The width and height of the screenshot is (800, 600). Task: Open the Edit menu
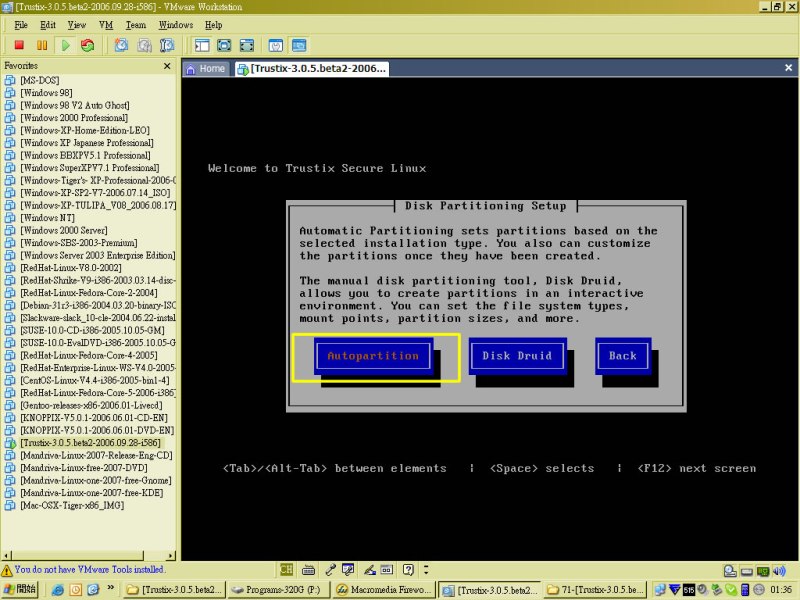coord(48,25)
